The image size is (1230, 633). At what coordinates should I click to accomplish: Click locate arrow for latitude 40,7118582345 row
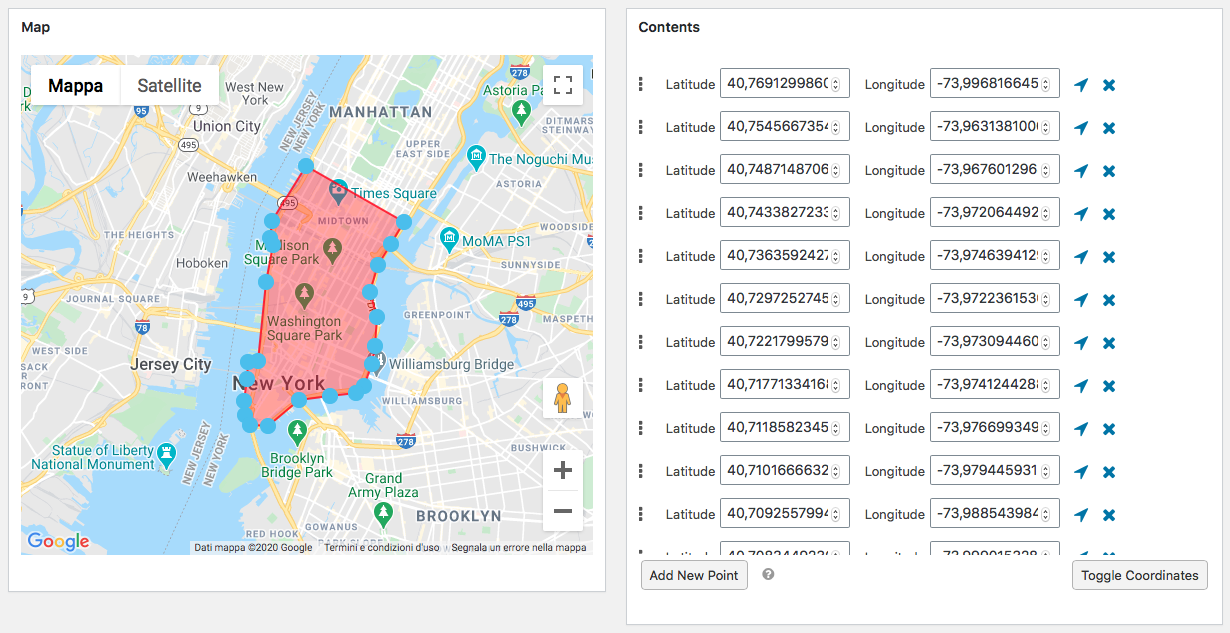pyautogui.click(x=1080, y=429)
